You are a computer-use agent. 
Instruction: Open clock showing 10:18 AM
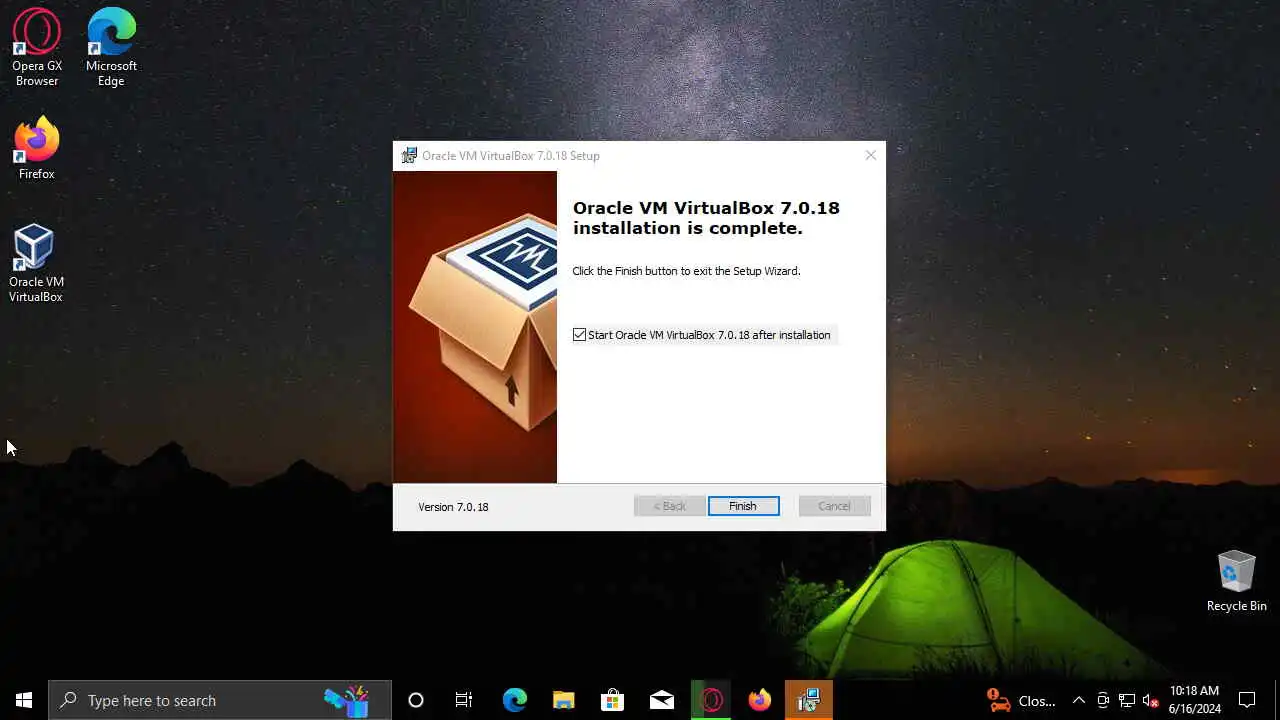tap(1195, 700)
